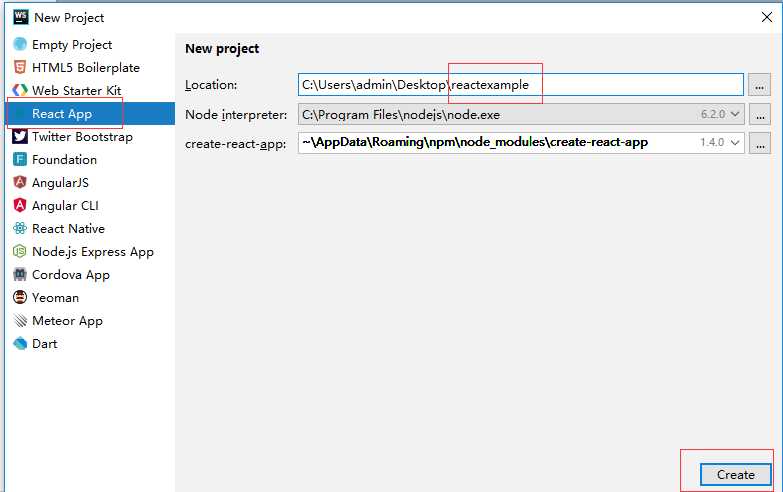783x492 pixels.
Task: Select Dart project type
Action: pos(90,343)
